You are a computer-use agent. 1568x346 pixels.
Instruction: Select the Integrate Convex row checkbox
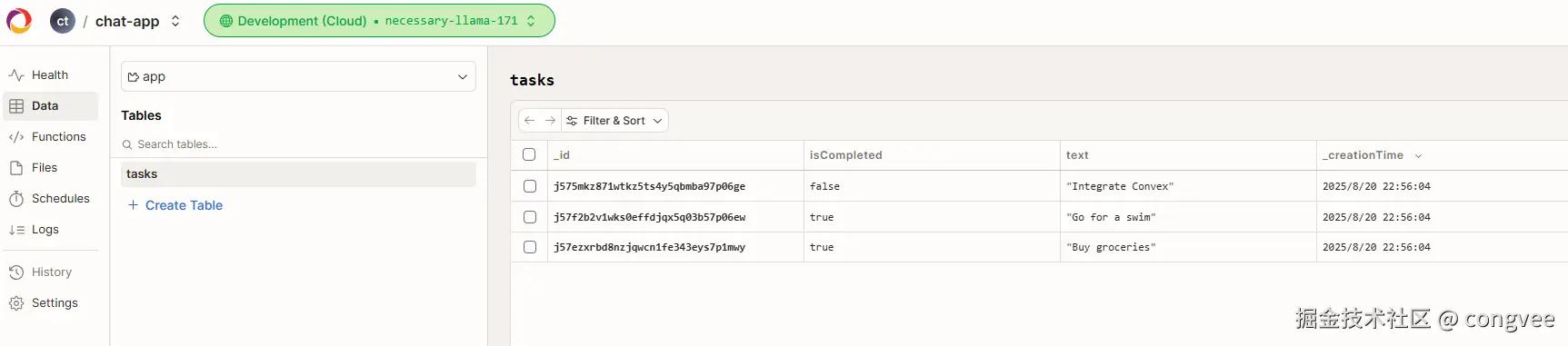[530, 186]
